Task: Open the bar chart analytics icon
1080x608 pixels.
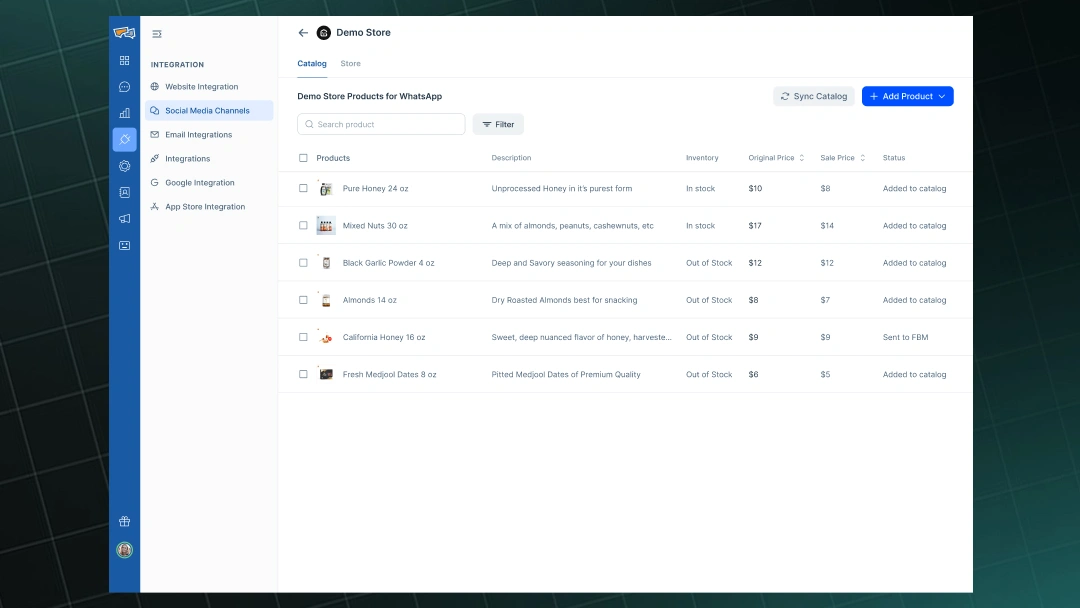Action: click(124, 113)
